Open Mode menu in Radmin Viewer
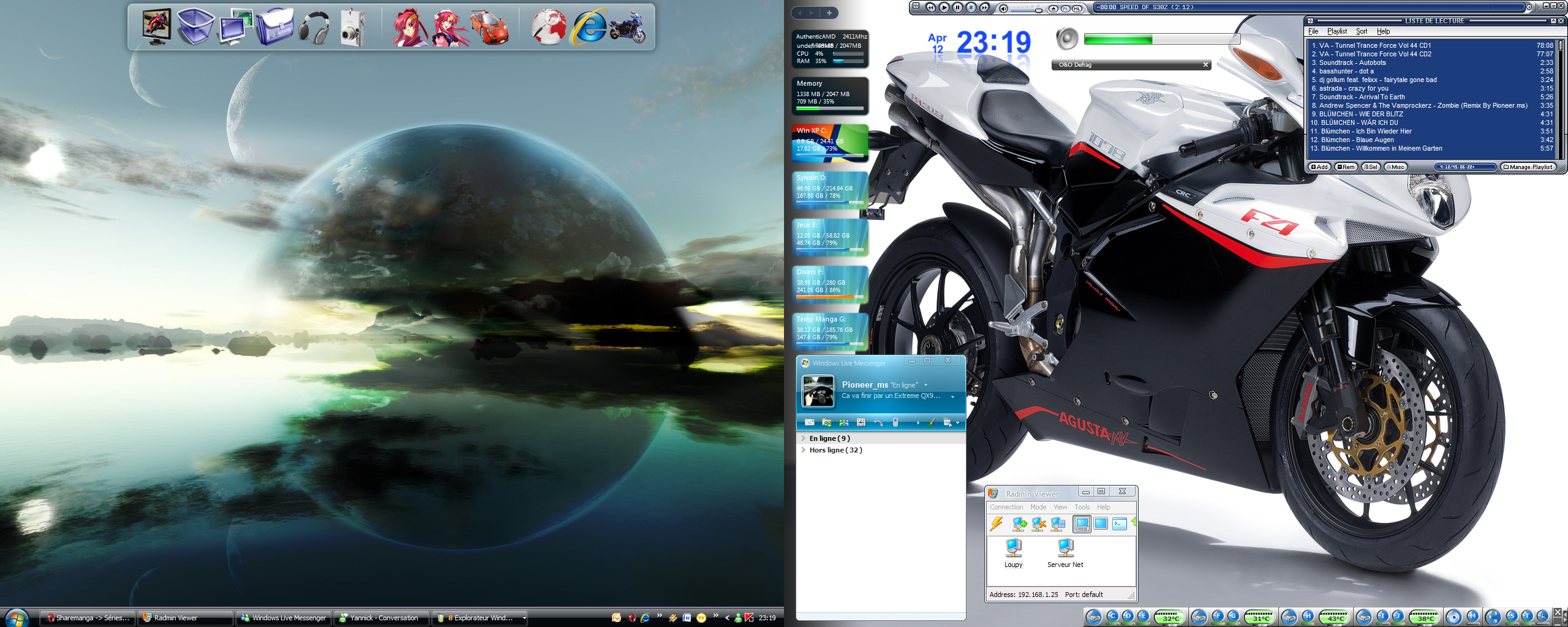 tap(1038, 507)
